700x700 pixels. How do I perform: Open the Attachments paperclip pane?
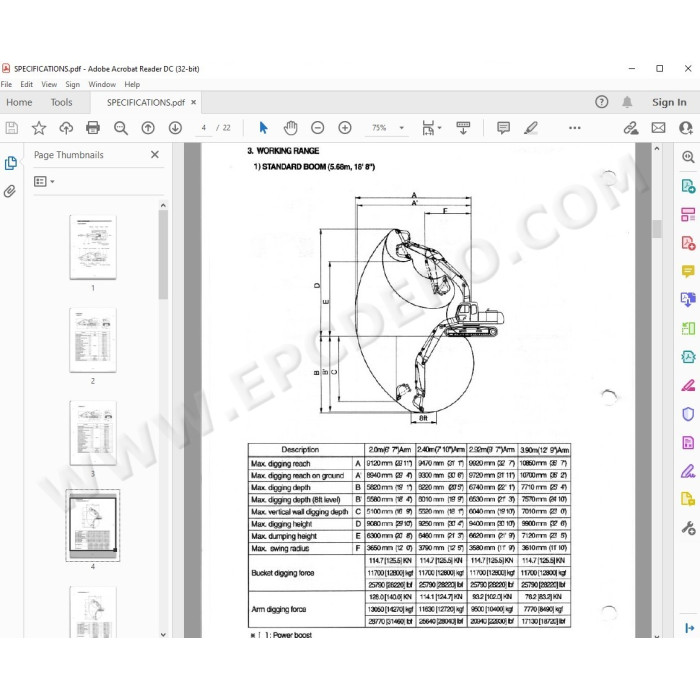[x=10, y=192]
